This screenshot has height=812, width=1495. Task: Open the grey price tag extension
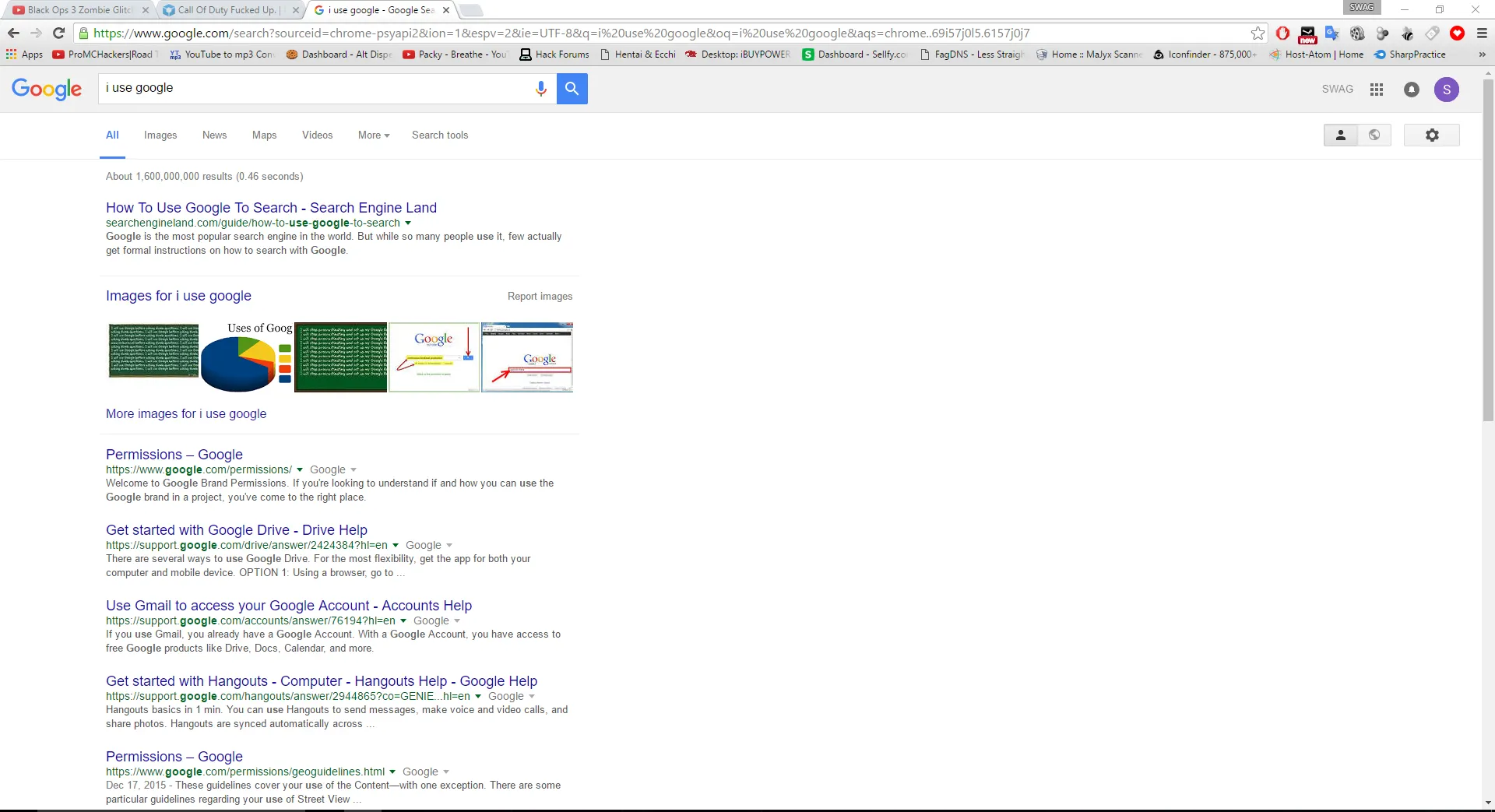1432,33
